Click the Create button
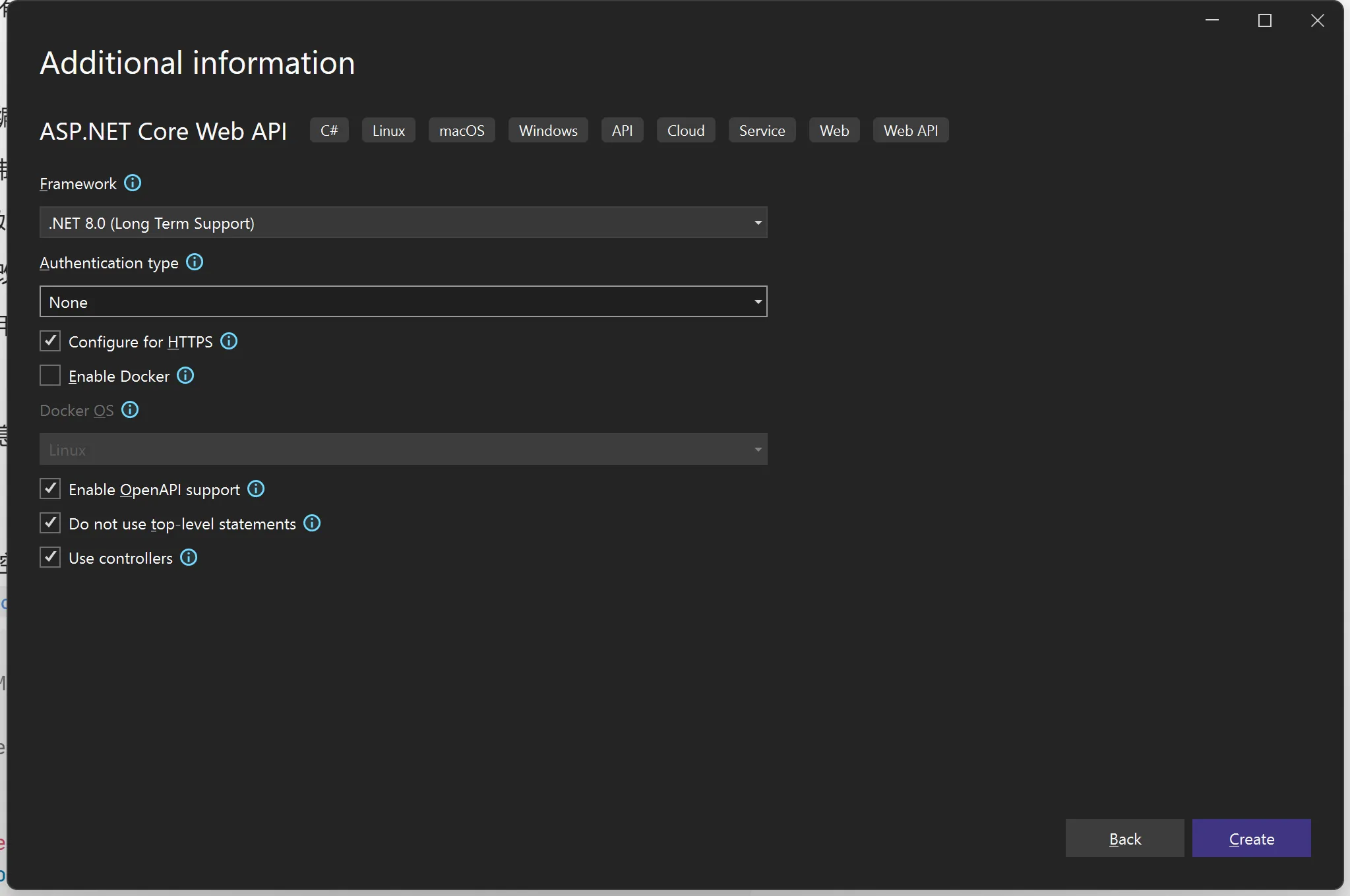1350x896 pixels. (1252, 838)
